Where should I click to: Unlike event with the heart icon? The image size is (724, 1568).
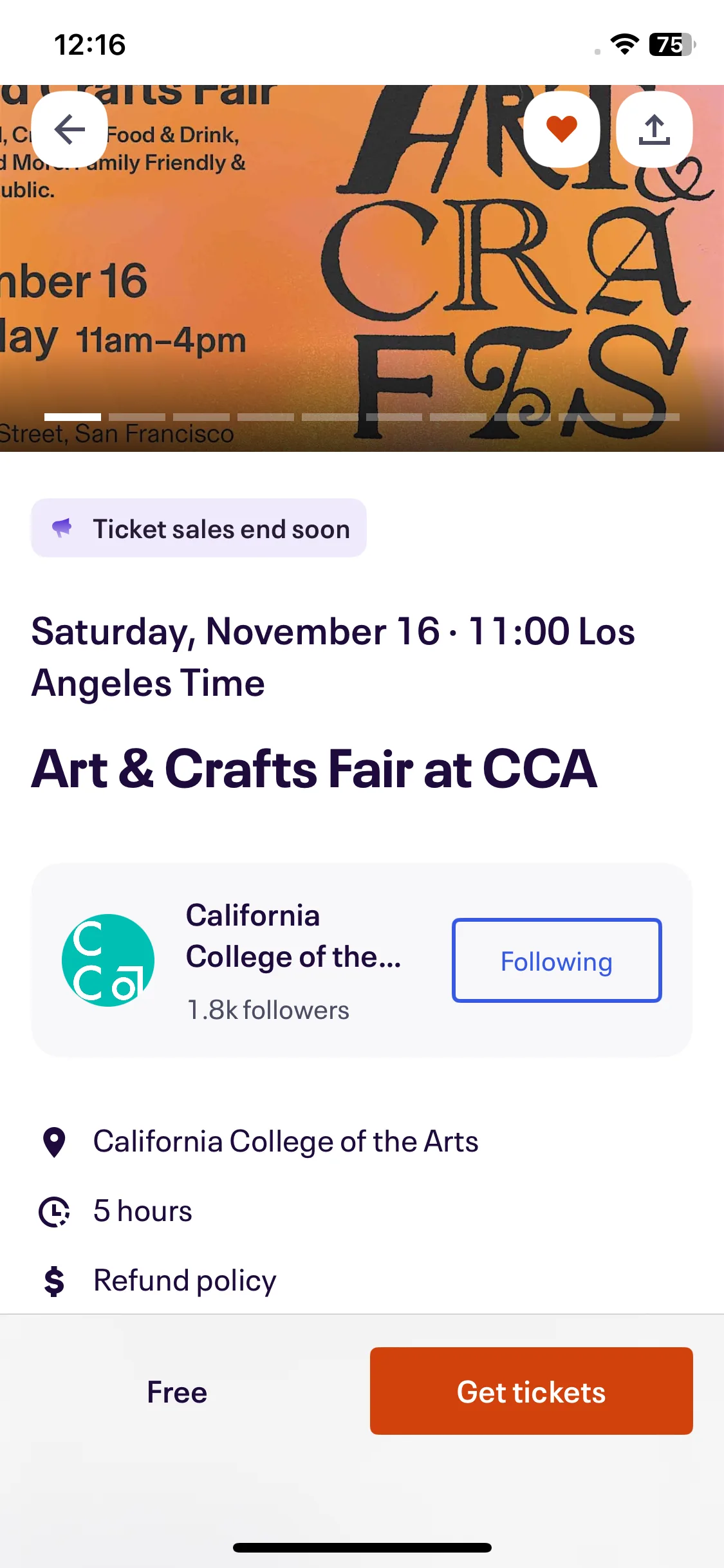point(562,129)
